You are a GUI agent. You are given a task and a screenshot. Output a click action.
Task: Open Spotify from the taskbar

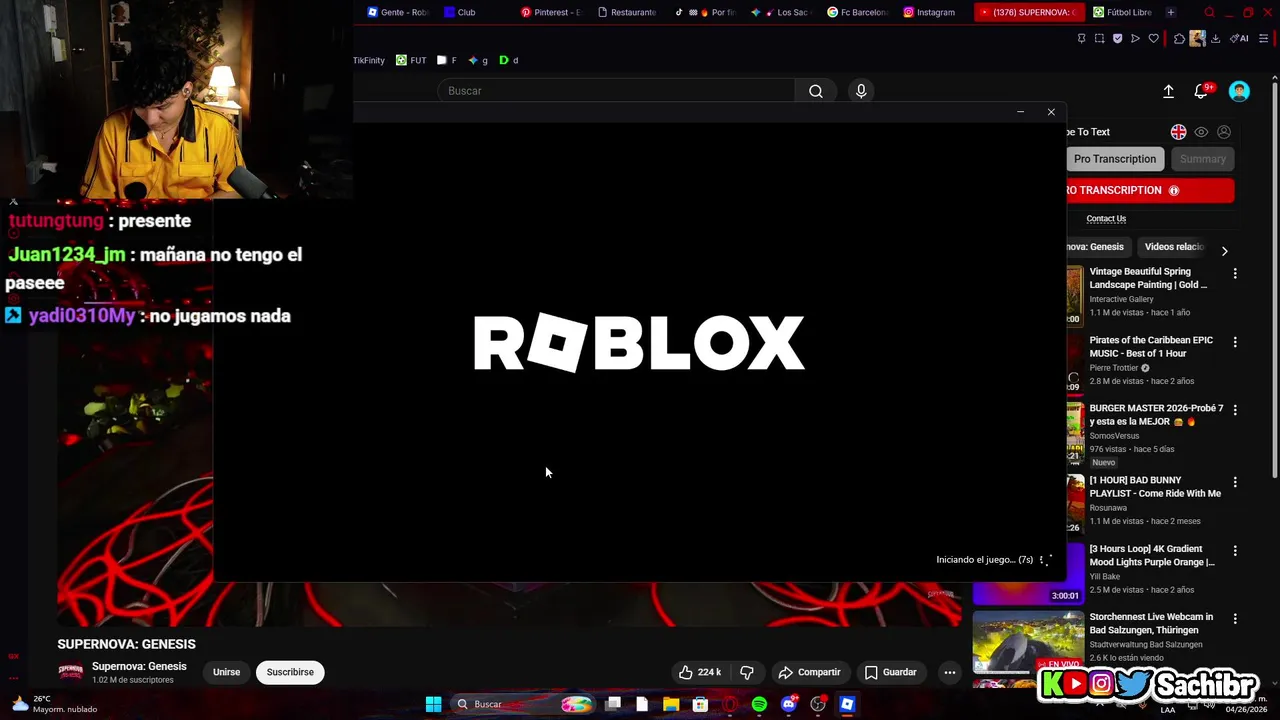pyautogui.click(x=759, y=704)
